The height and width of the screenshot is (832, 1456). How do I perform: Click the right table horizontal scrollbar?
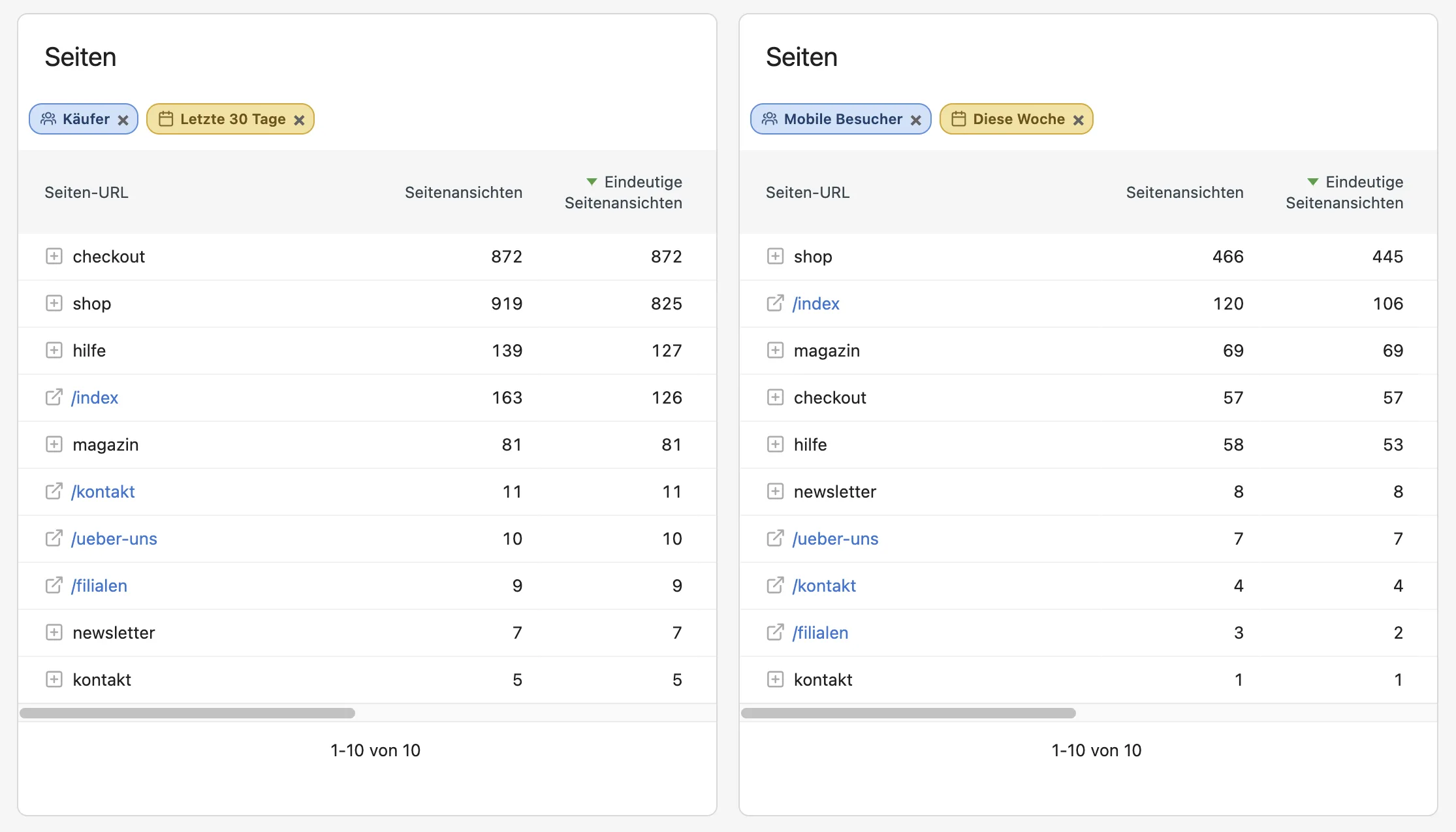(908, 713)
